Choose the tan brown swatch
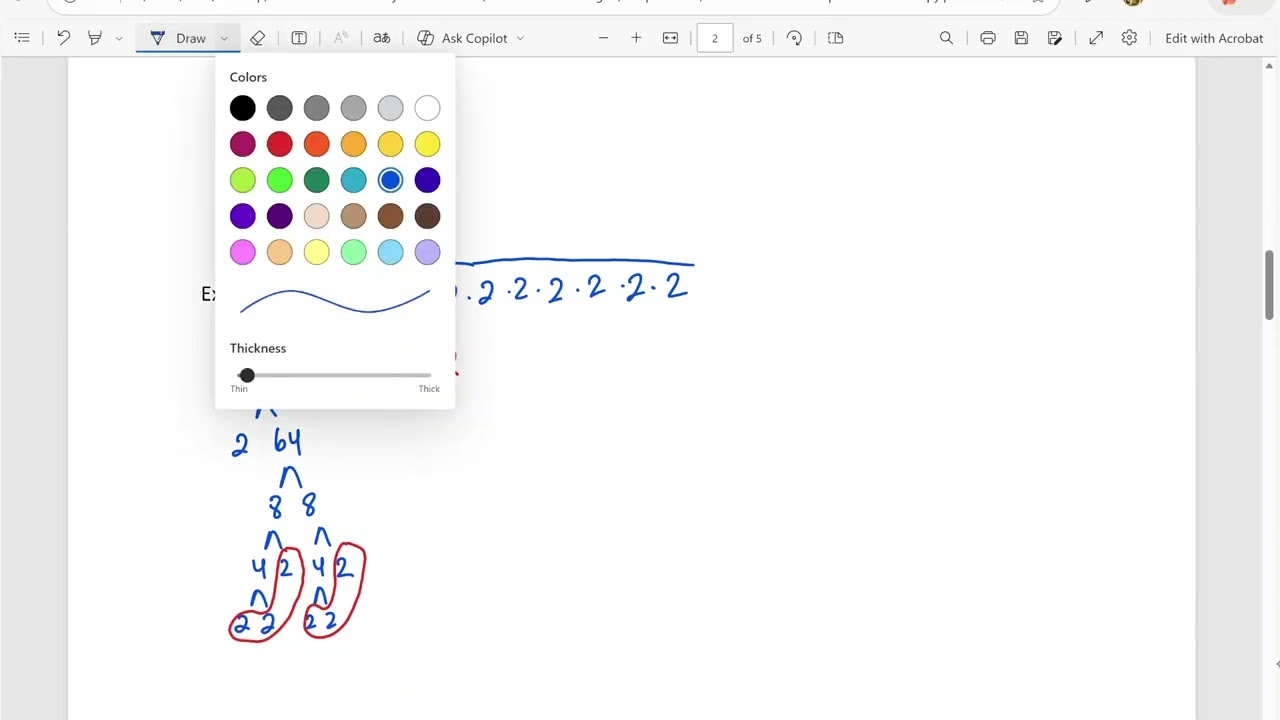This screenshot has width=1280, height=720. [353, 216]
